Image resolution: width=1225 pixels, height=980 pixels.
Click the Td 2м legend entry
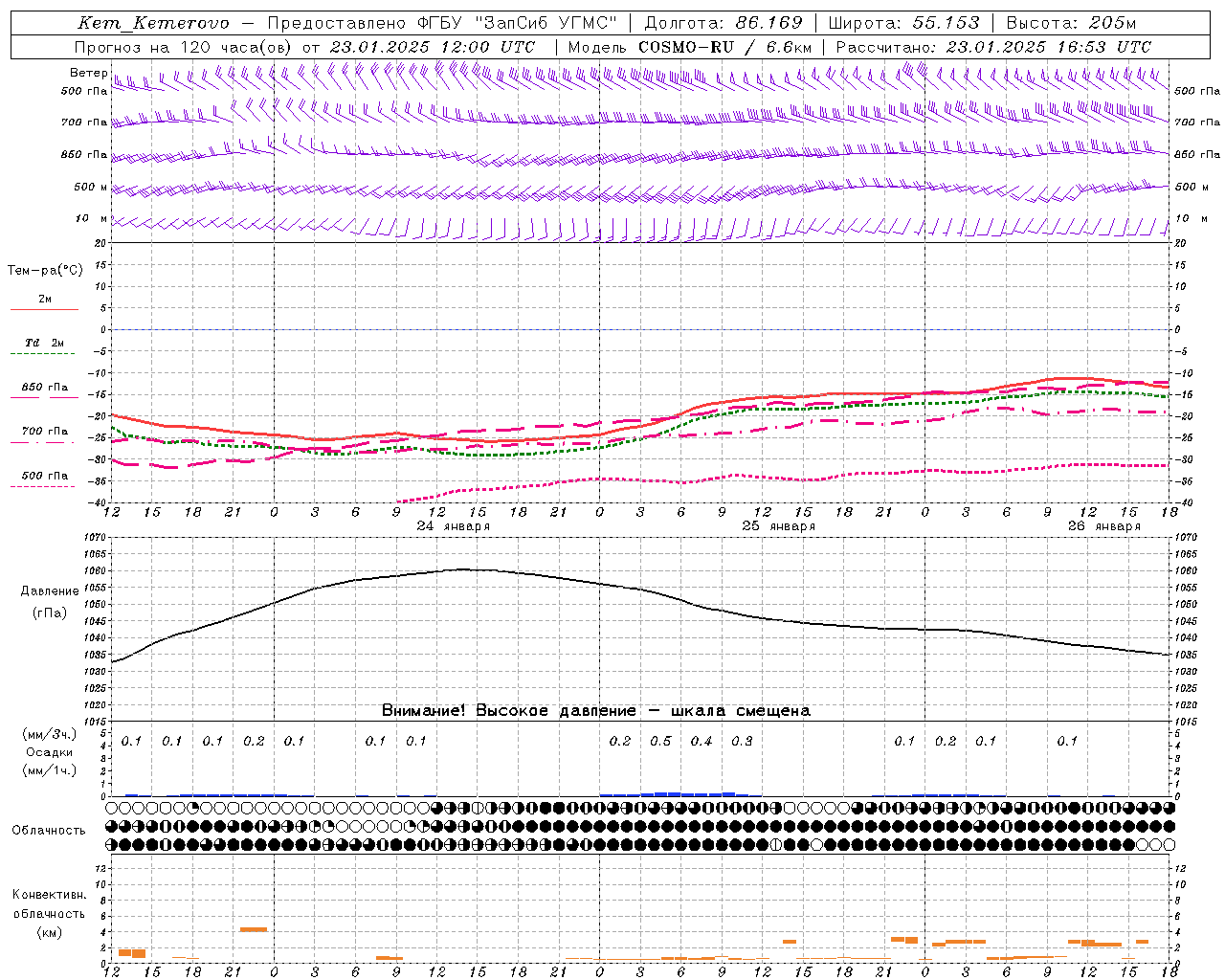pyautogui.click(x=45, y=343)
